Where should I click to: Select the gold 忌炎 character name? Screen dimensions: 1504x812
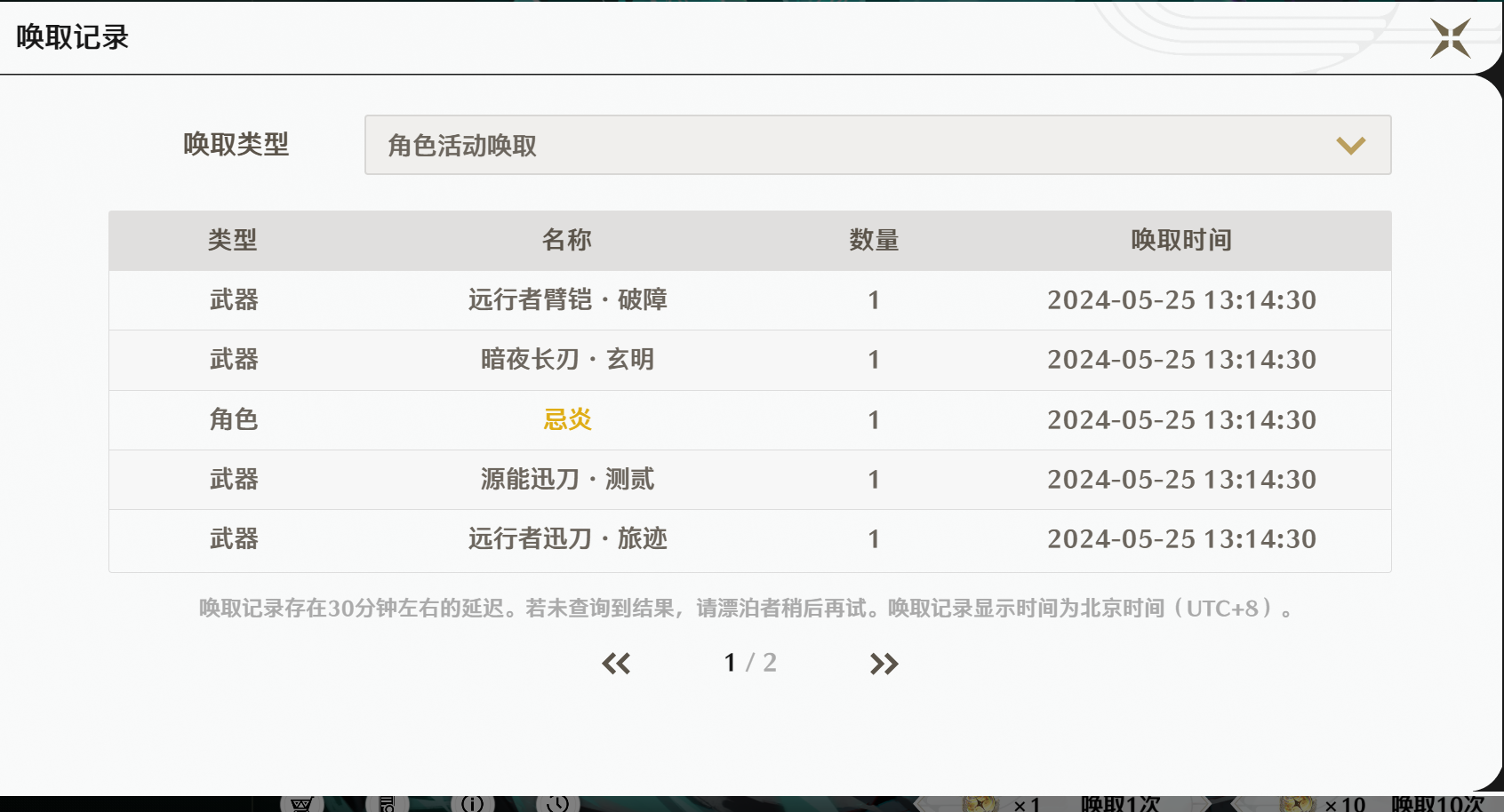point(567,419)
